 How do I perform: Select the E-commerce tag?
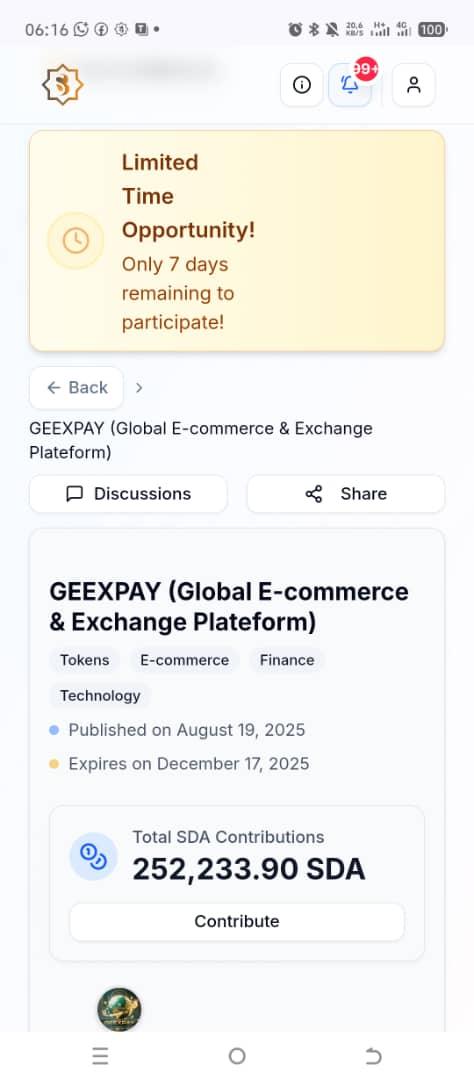click(185, 660)
